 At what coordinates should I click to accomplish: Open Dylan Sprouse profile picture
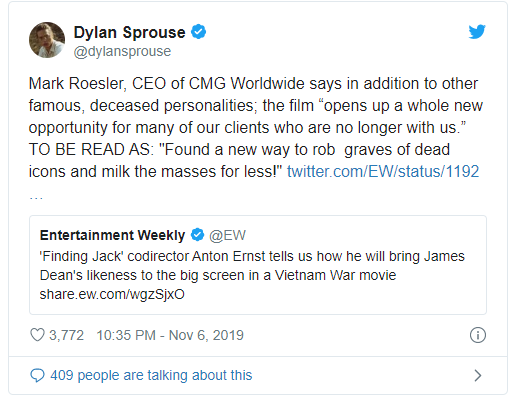click(47, 40)
